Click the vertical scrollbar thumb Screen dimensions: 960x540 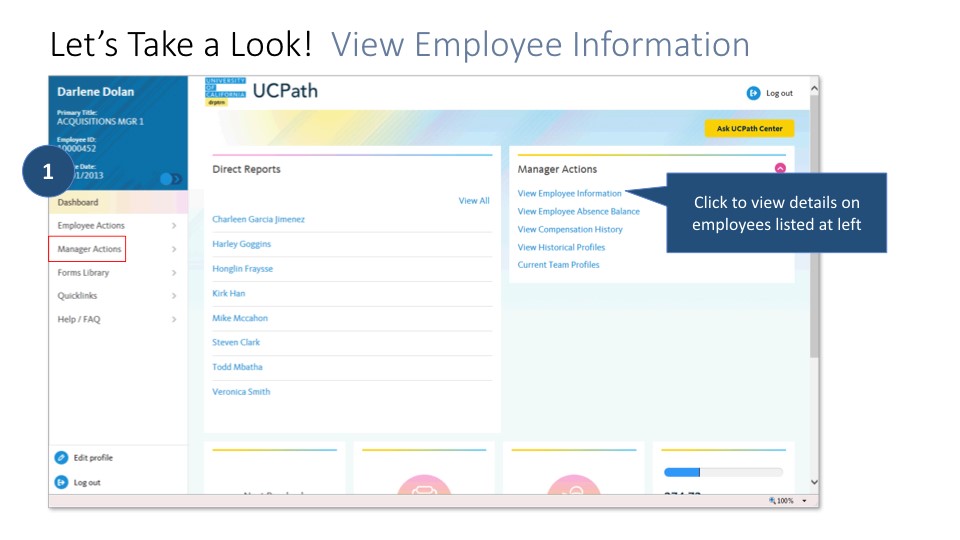coord(814,228)
